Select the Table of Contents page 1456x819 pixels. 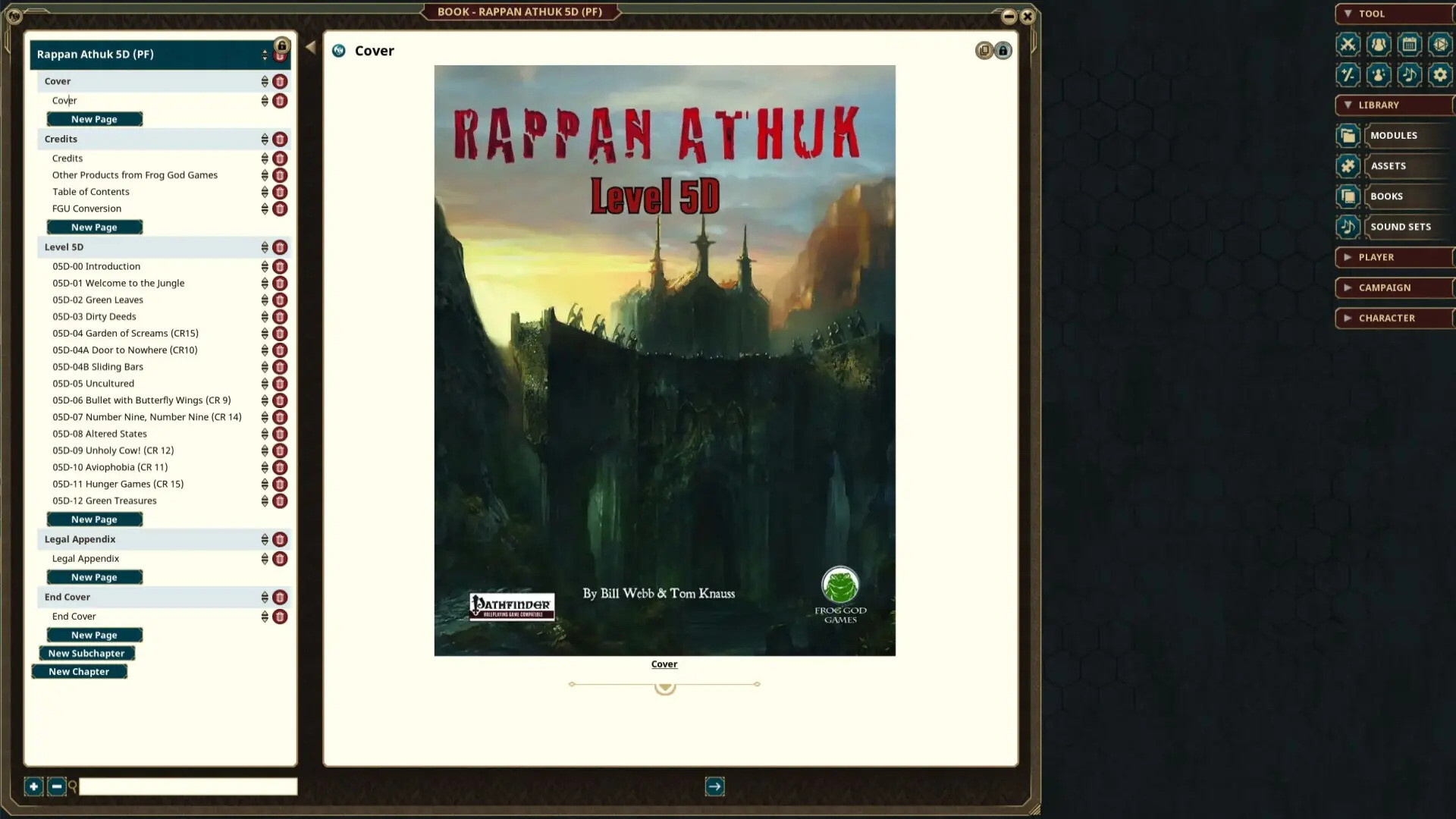click(90, 192)
